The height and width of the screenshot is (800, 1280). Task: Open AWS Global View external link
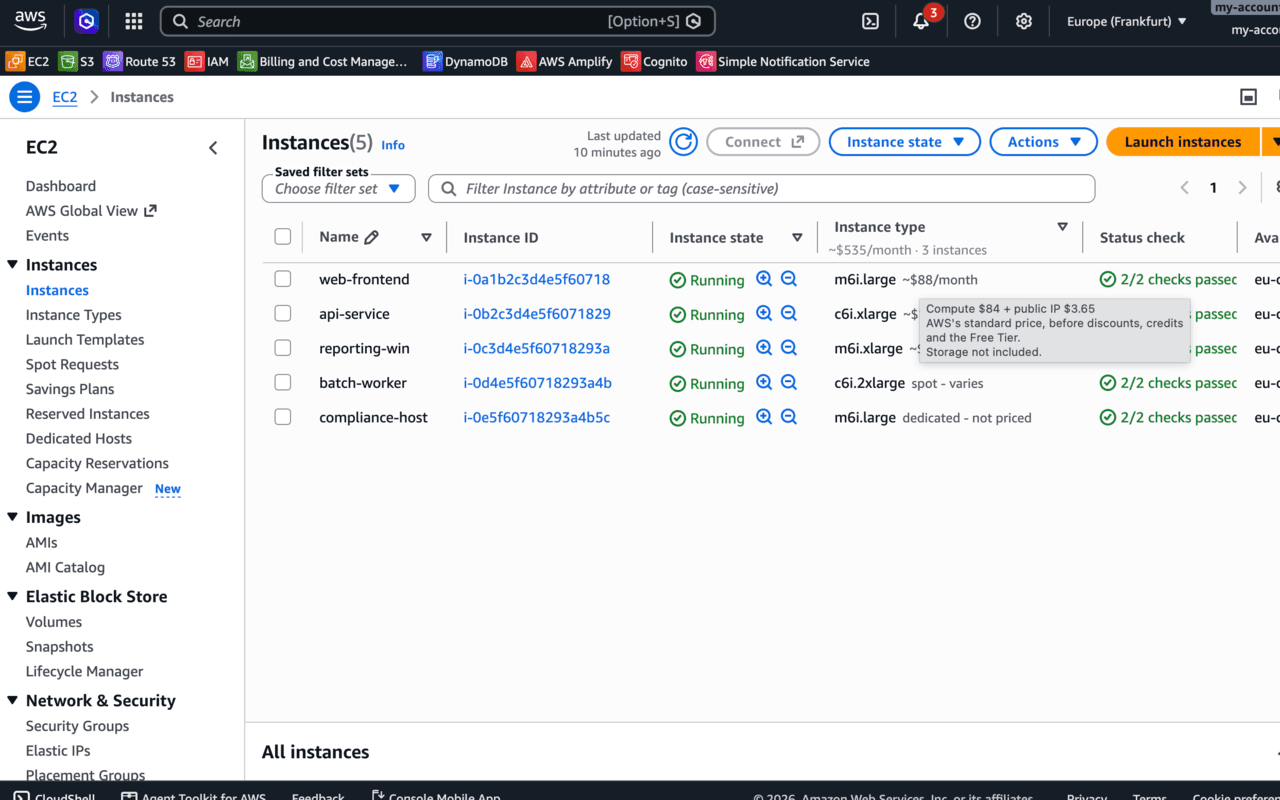[91, 211]
